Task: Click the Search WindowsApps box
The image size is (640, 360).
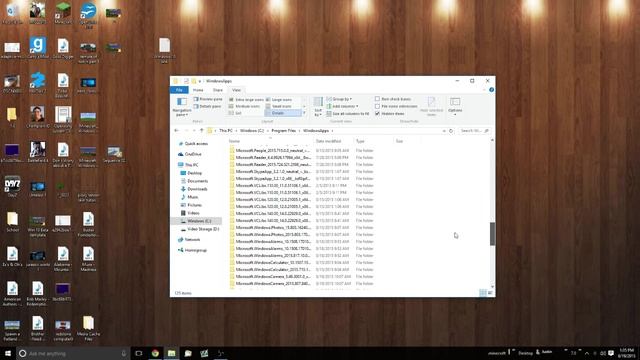Action: tap(473, 131)
